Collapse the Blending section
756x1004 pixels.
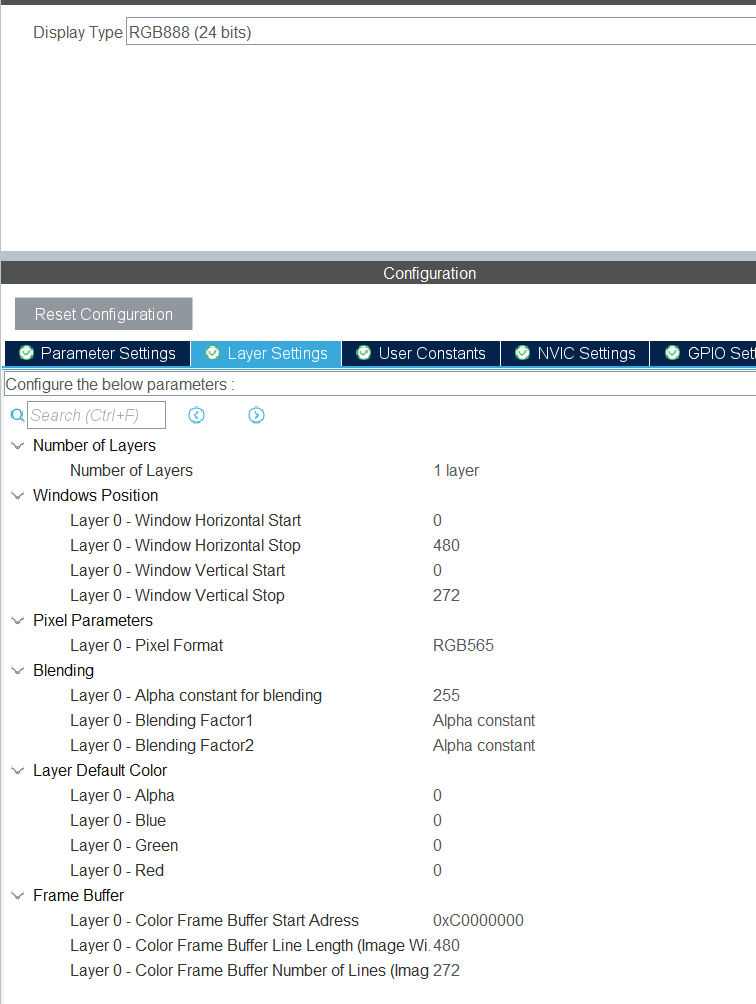coord(17,671)
